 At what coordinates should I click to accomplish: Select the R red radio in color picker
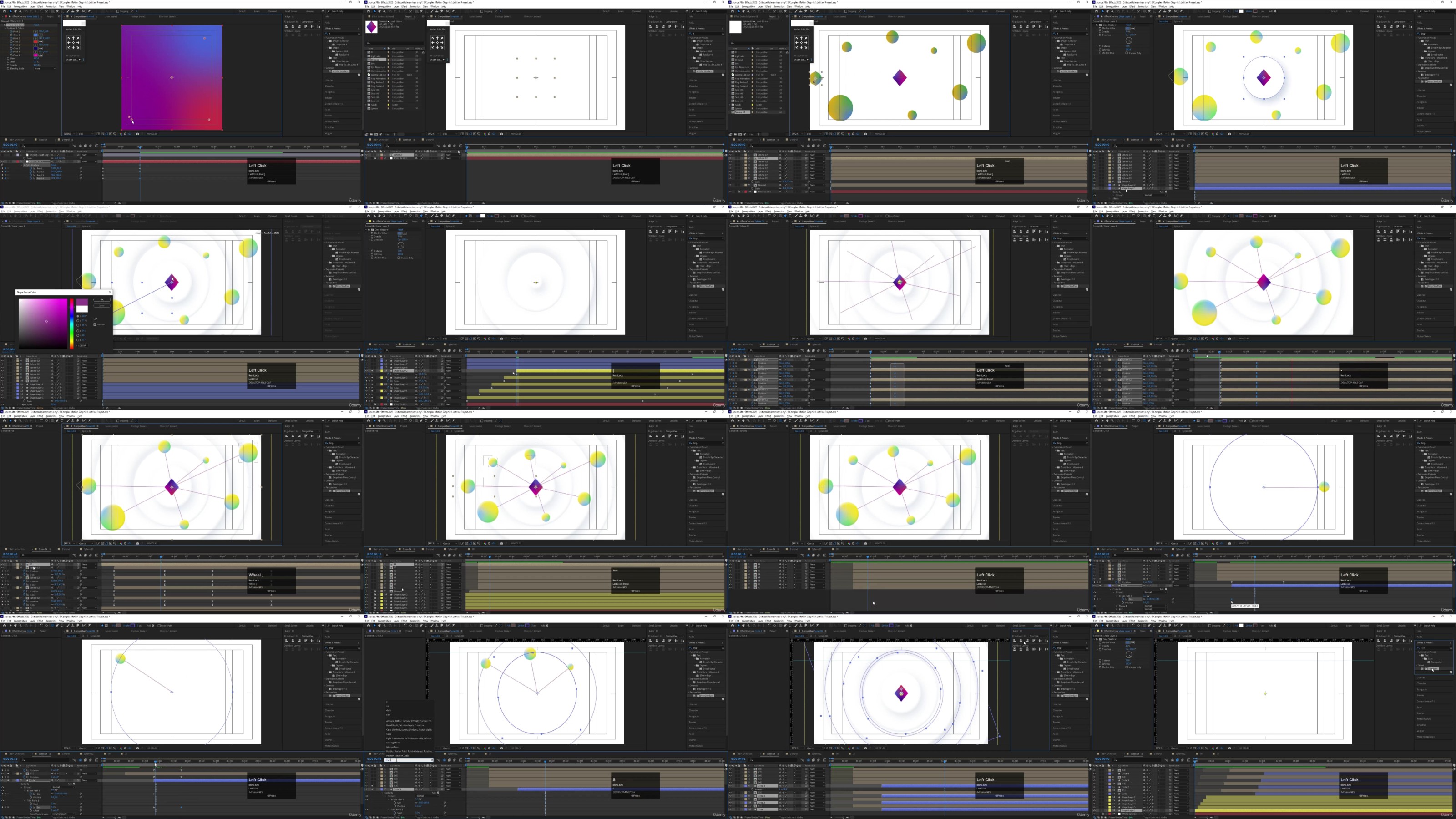click(x=78, y=331)
